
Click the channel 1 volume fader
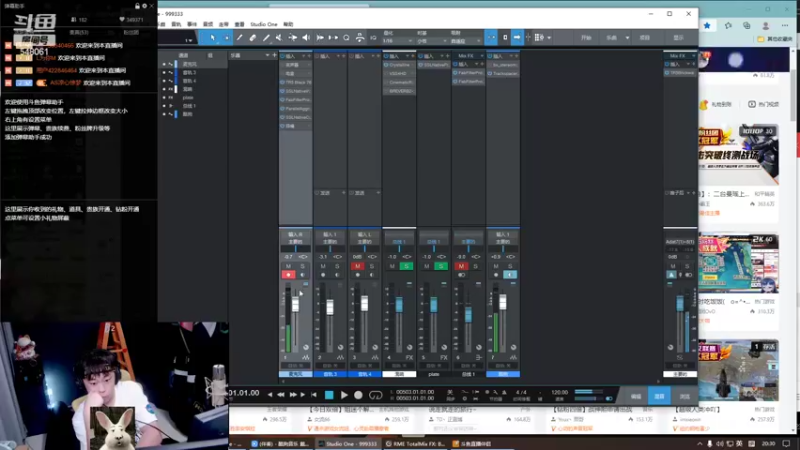tap(295, 304)
